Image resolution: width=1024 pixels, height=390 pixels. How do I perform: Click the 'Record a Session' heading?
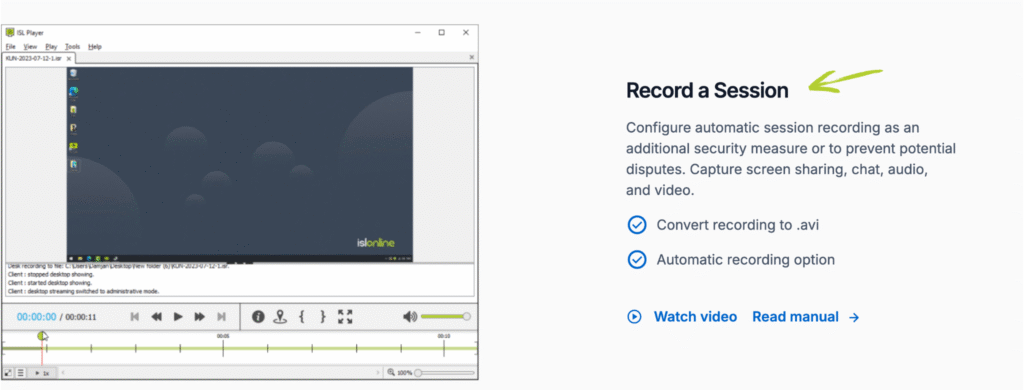pos(707,90)
